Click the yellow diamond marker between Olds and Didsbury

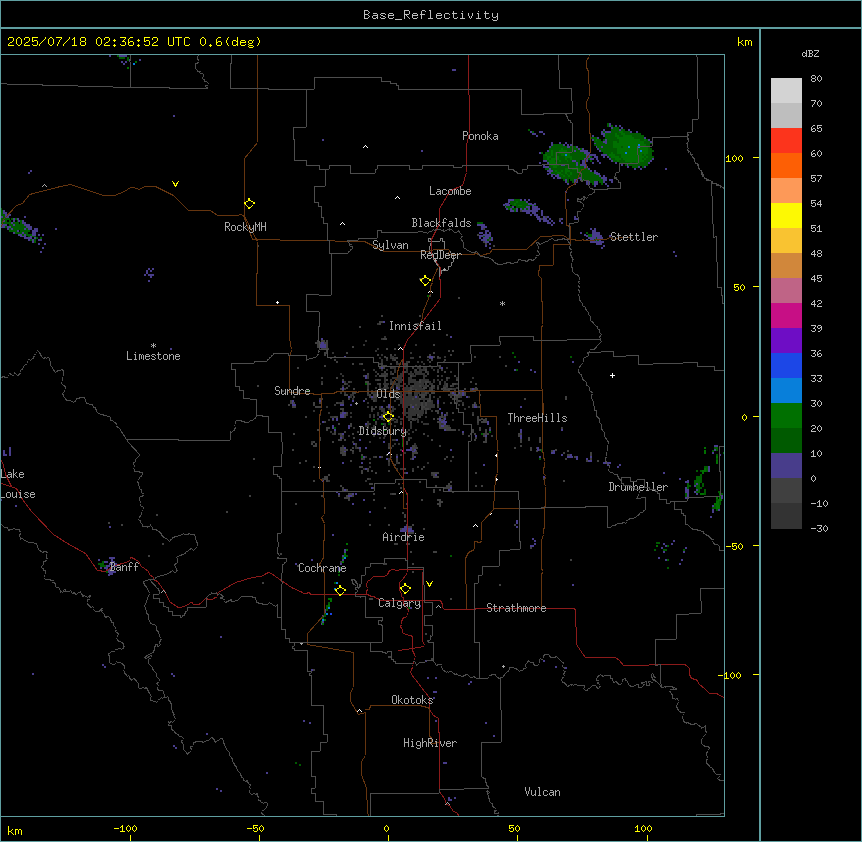point(388,417)
